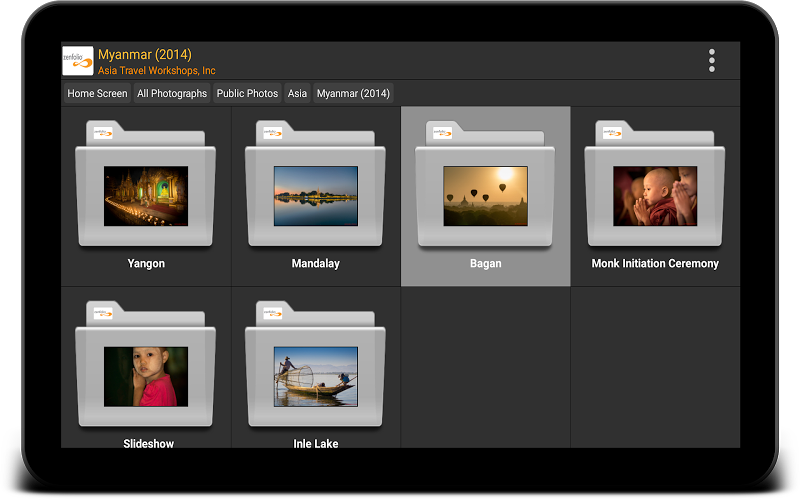This screenshot has height=500, width=800.
Task: Click the Yangon folder label
Action: [146, 263]
